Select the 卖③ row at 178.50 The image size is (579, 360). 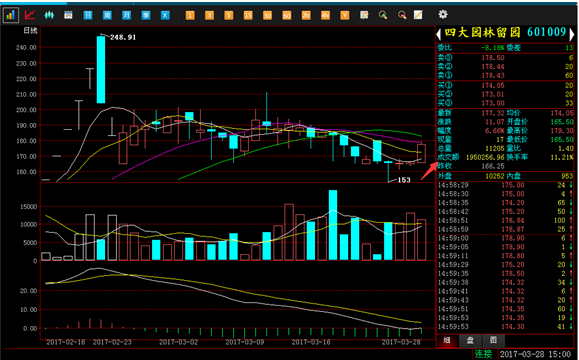tap(505, 58)
